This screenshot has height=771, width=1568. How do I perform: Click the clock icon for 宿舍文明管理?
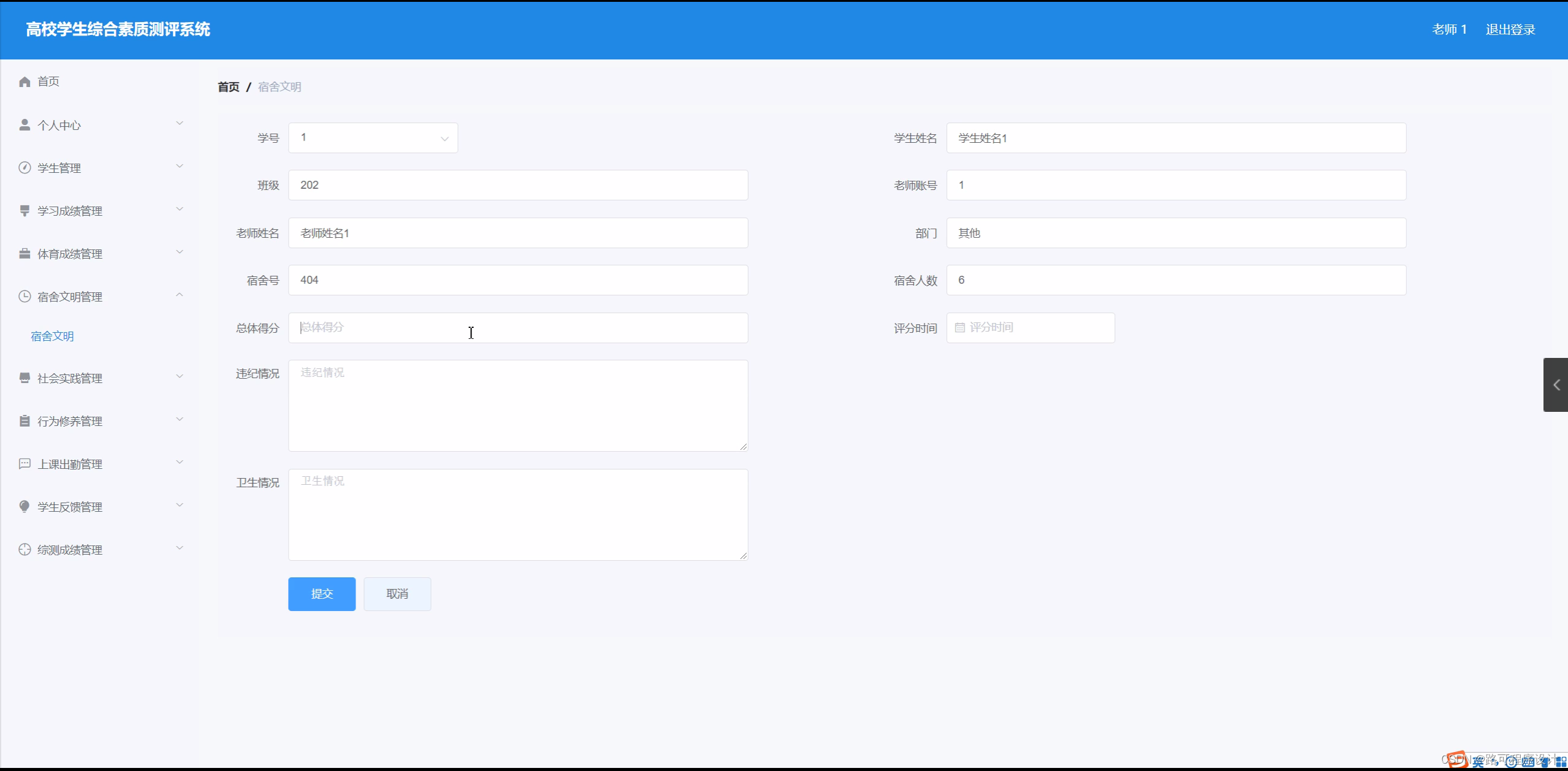point(25,297)
